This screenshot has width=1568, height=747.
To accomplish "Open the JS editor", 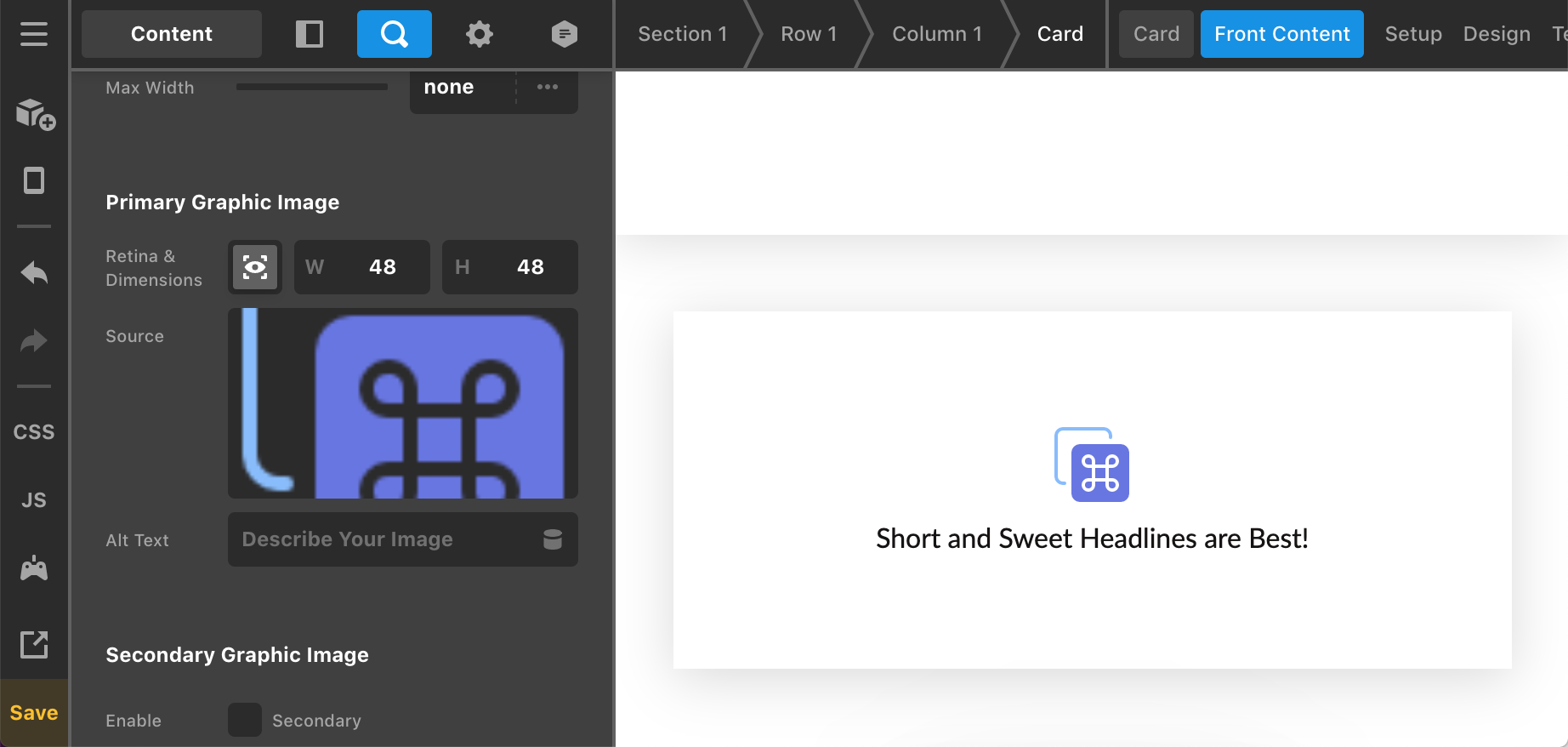I will click(34, 500).
